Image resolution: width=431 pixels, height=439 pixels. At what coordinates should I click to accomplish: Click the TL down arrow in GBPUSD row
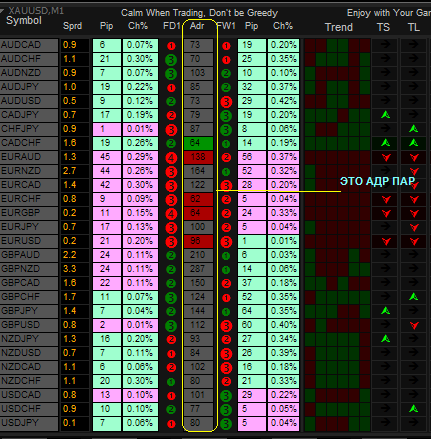[414, 325]
